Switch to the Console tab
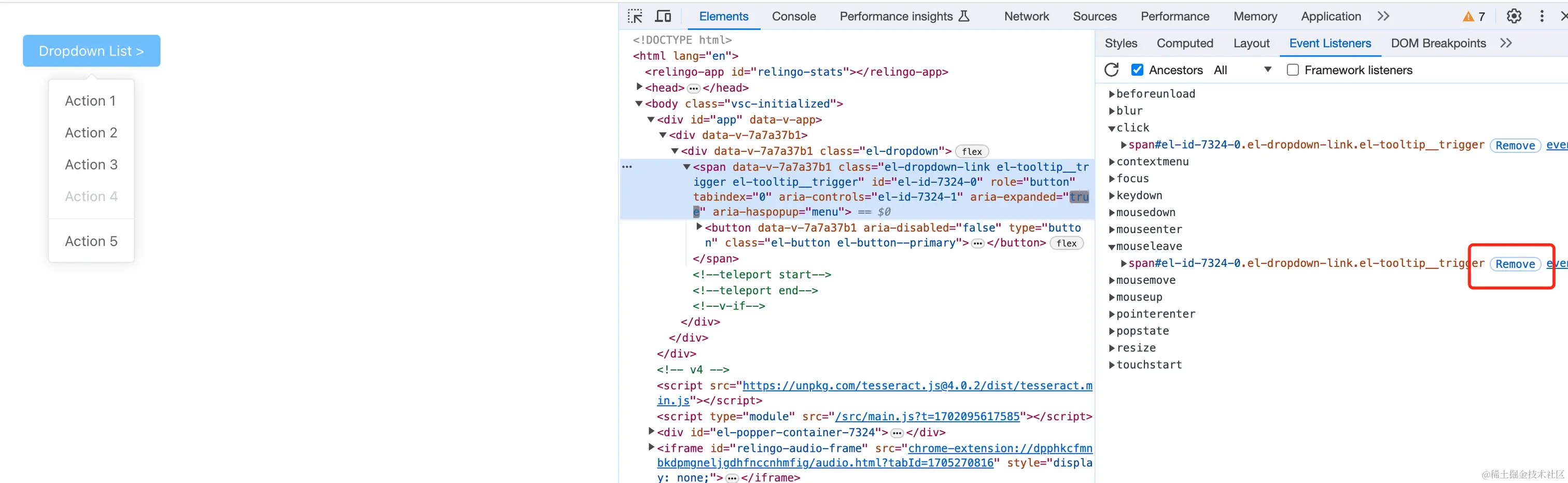Viewport: 1568px width, 483px height. pos(794,17)
